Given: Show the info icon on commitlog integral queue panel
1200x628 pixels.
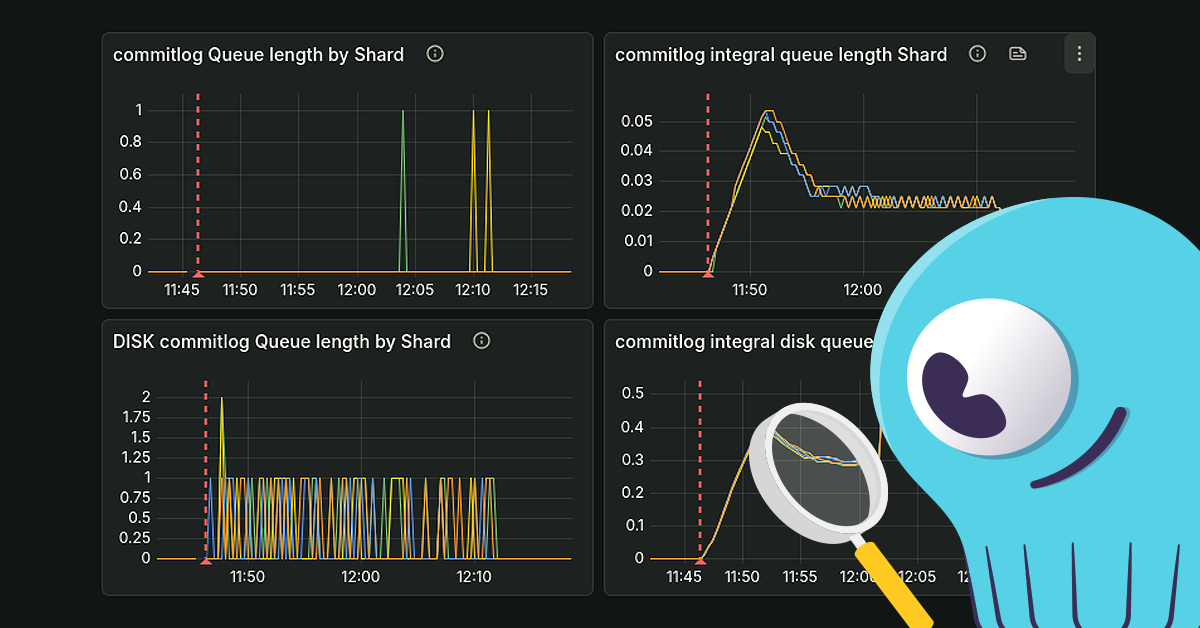Looking at the screenshot, I should tap(977, 54).
